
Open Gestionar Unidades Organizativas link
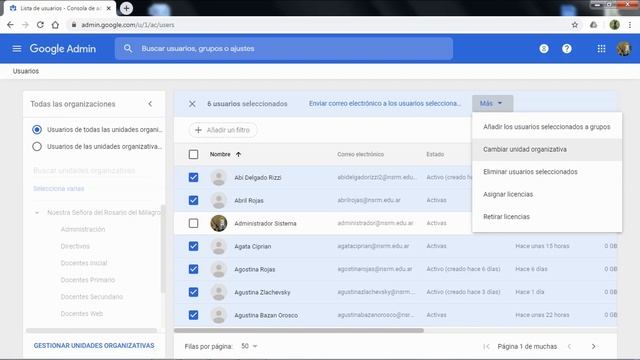(94, 346)
